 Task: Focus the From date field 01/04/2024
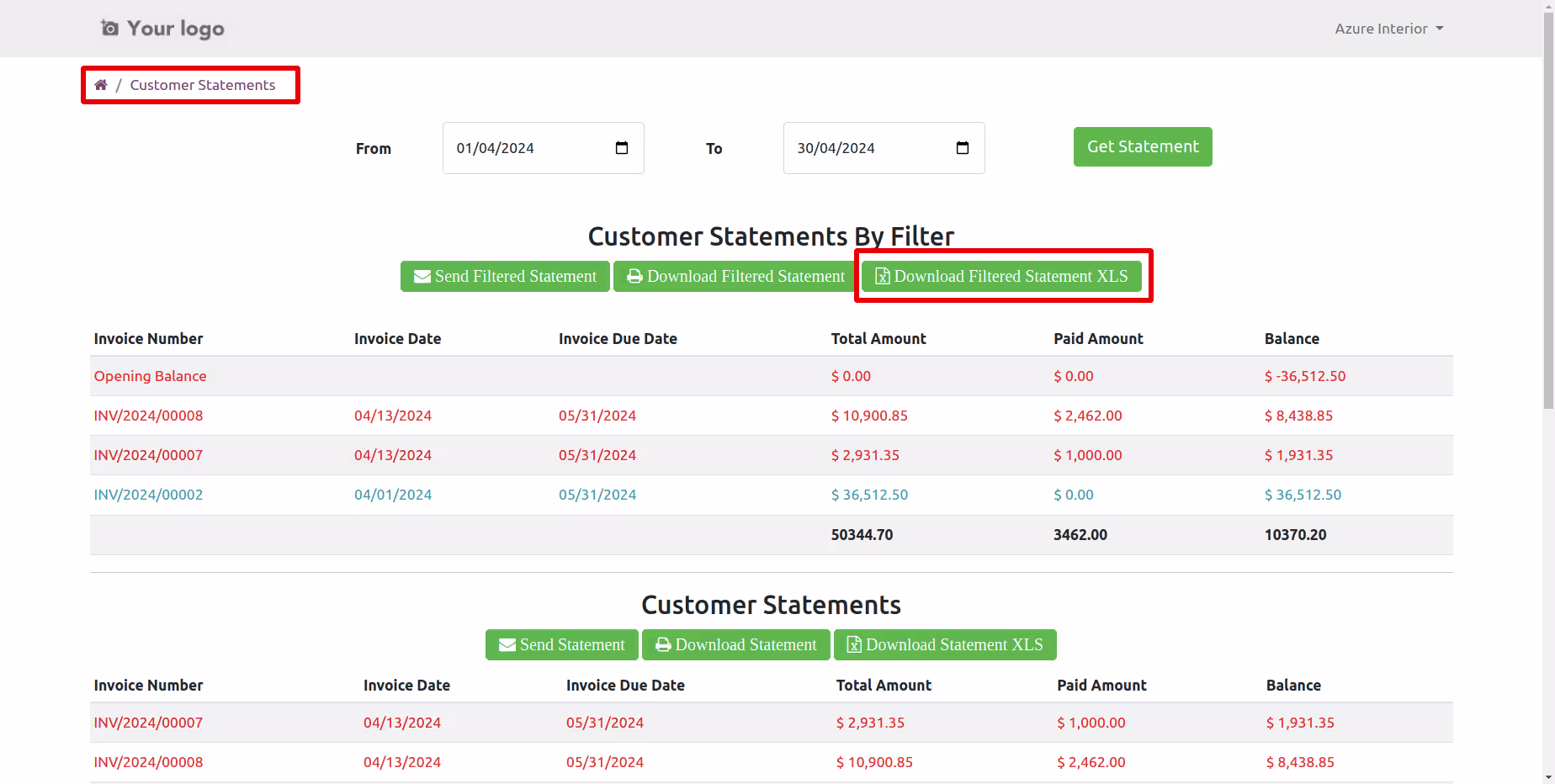[544, 148]
